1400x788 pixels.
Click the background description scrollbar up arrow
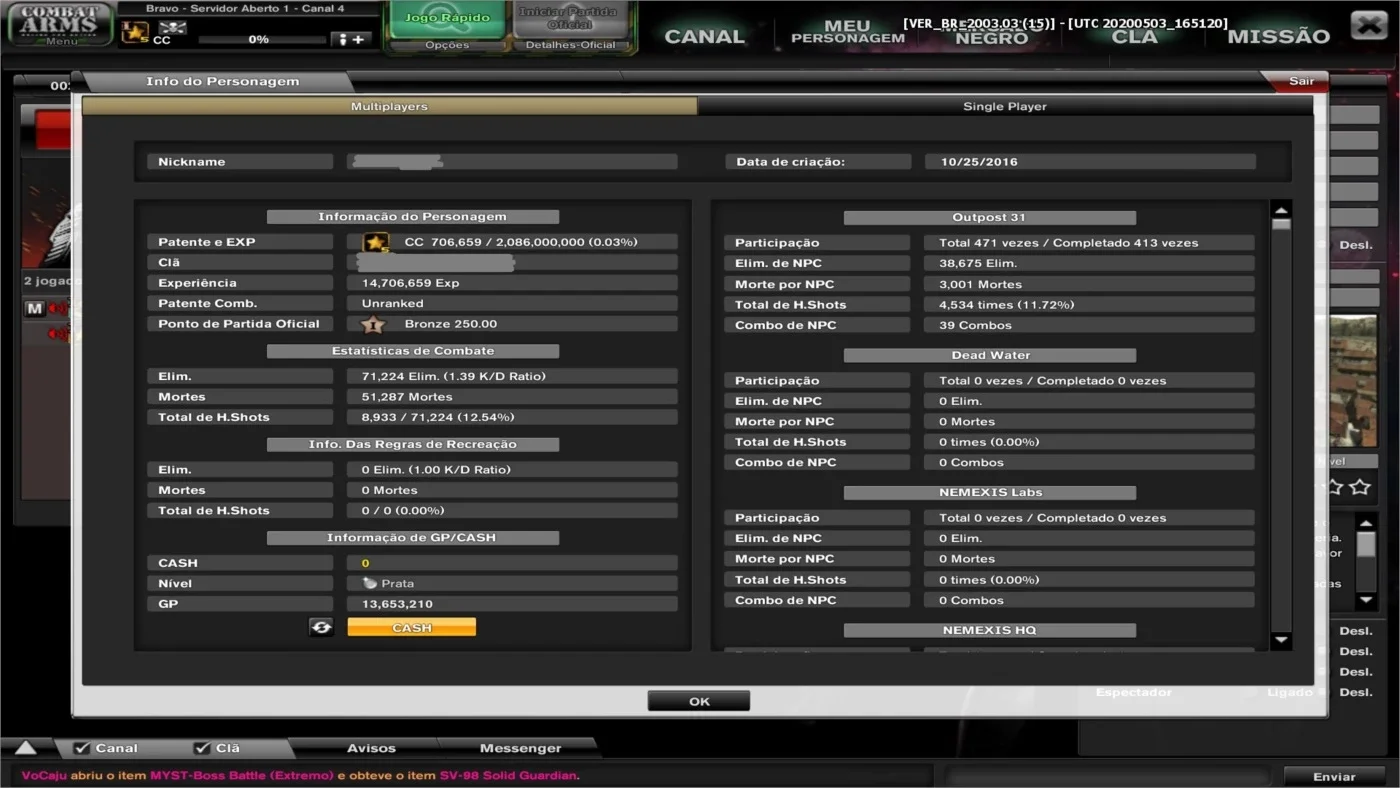coord(1366,523)
